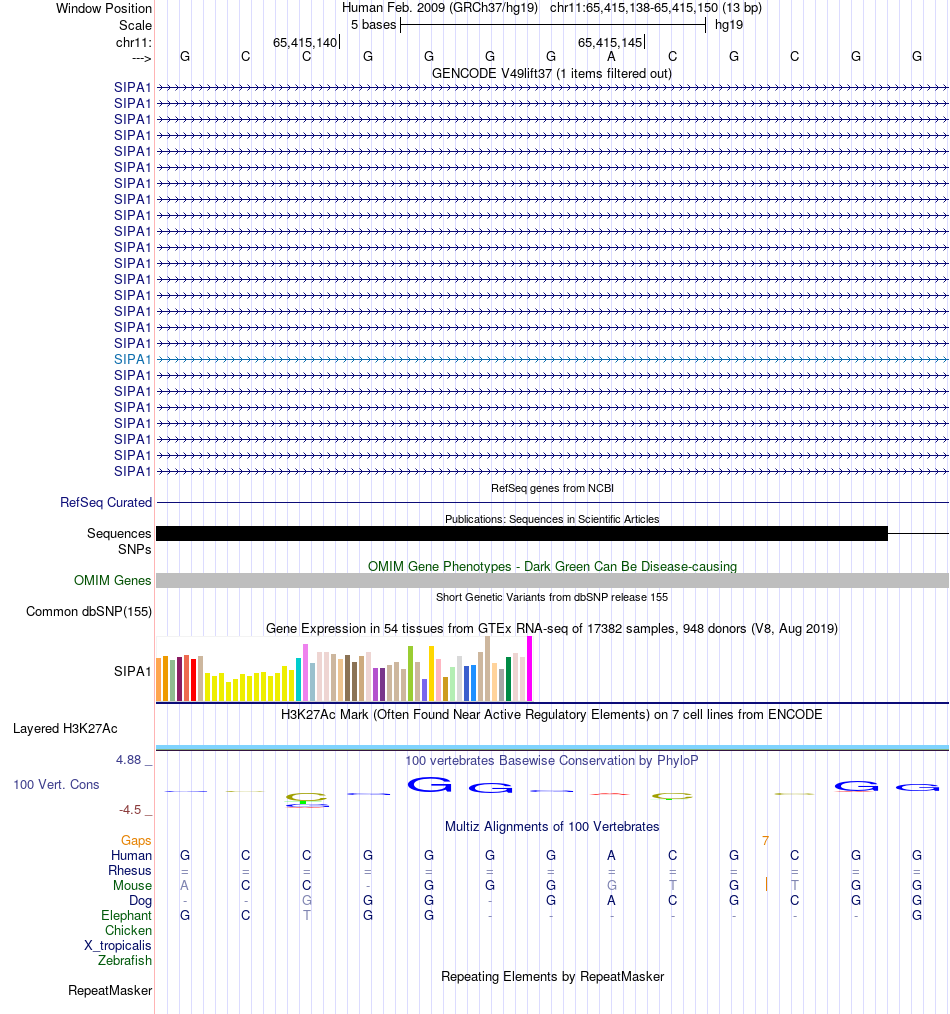Click the Window Position label

[x=103, y=8]
